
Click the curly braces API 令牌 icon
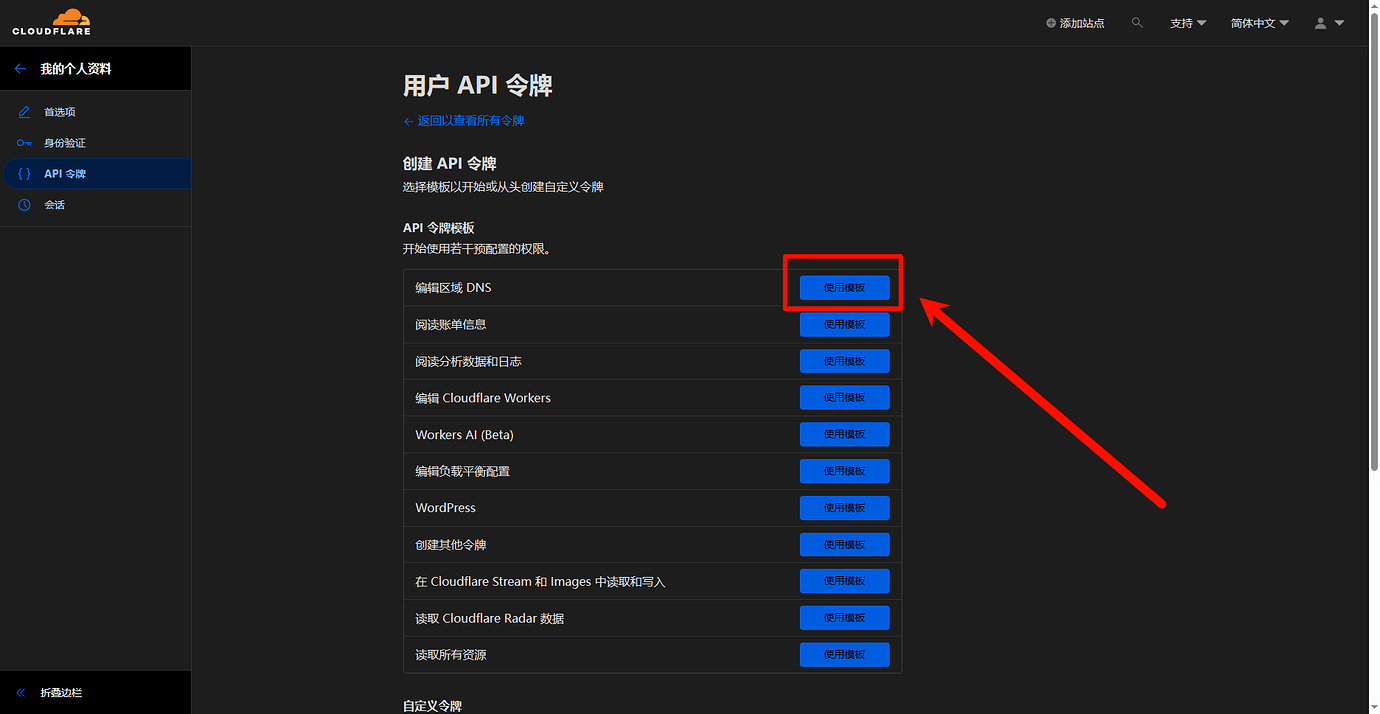coord(25,174)
